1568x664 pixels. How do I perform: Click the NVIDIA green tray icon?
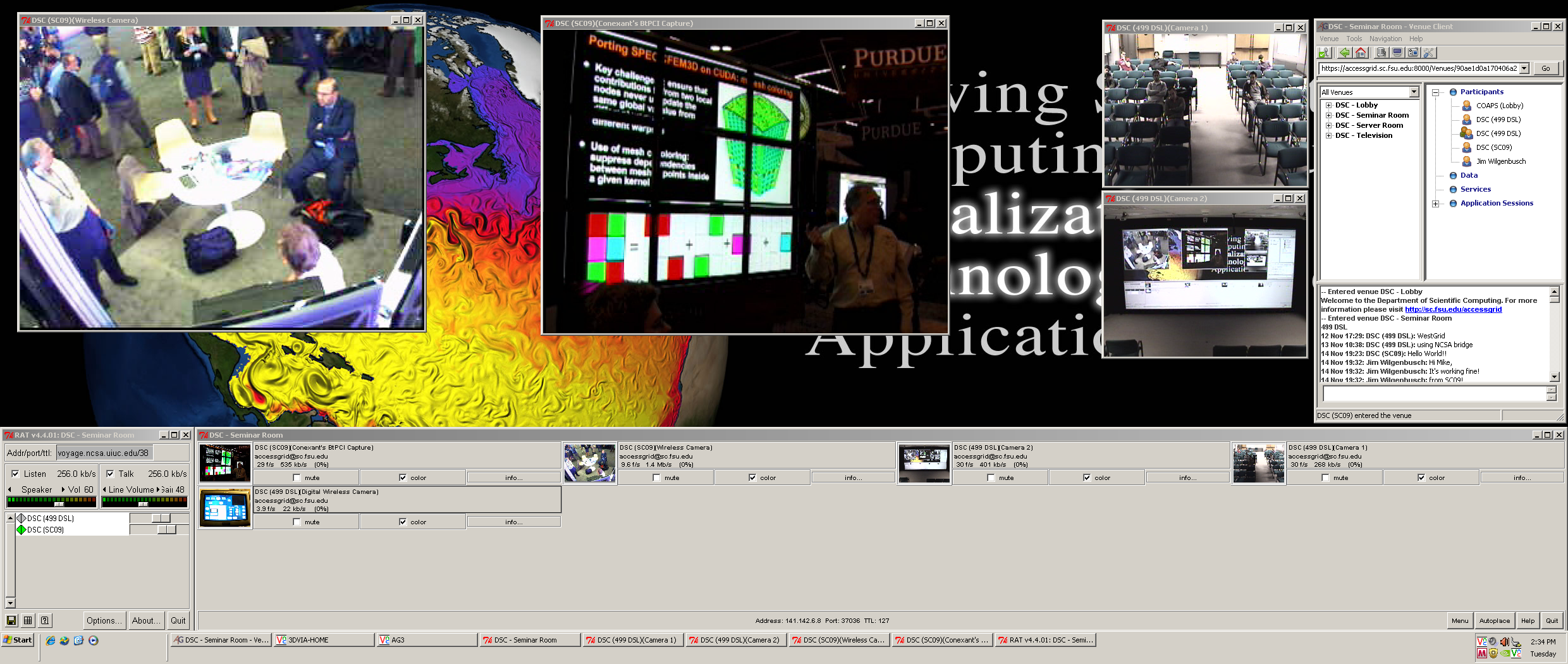pos(1505,653)
